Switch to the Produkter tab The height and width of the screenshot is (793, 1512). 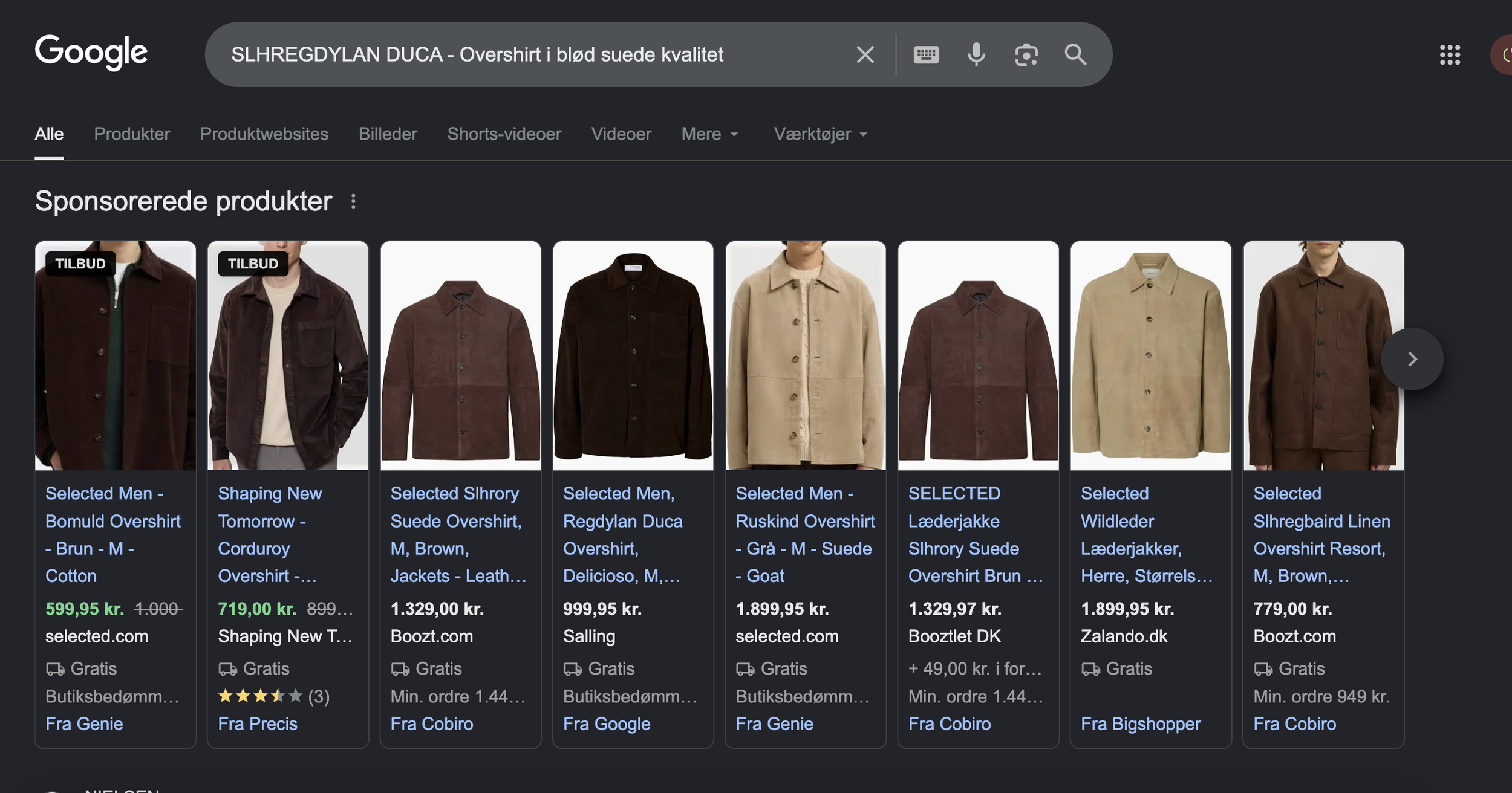[132, 134]
